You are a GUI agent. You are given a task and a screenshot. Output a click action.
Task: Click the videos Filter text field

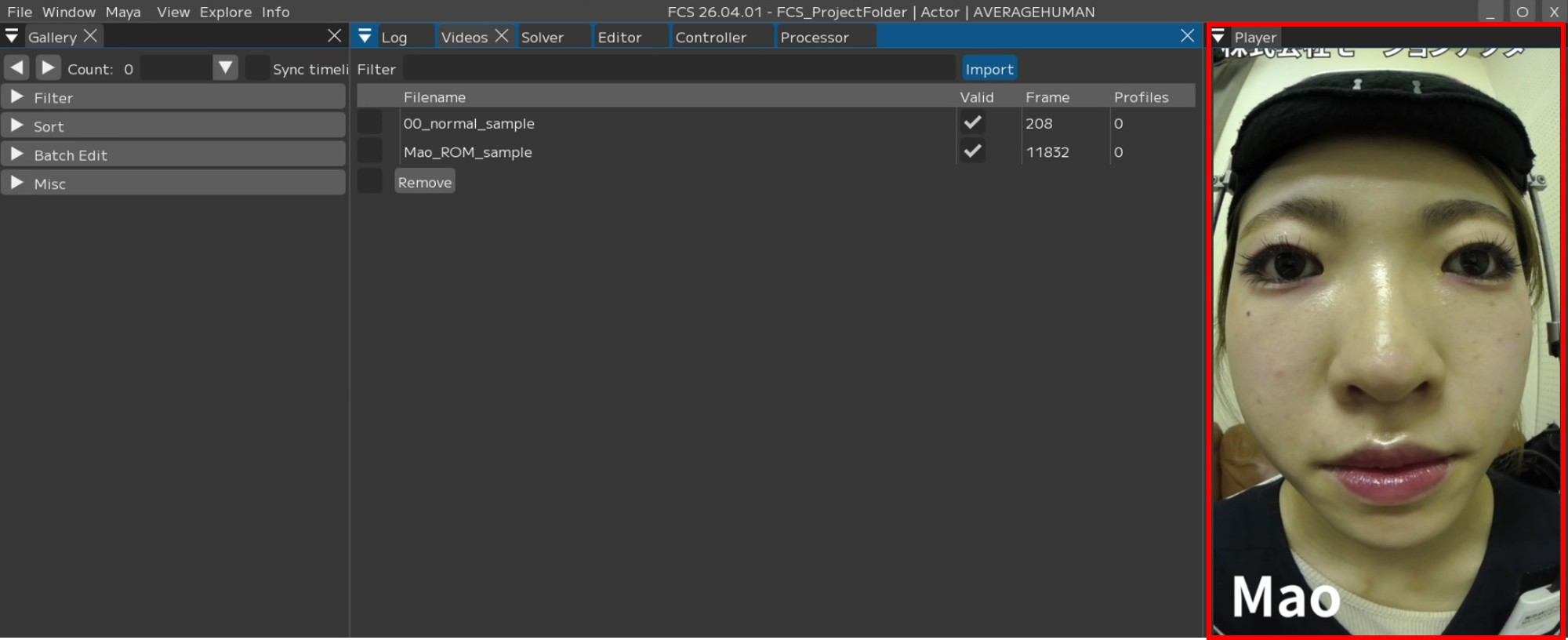click(678, 69)
